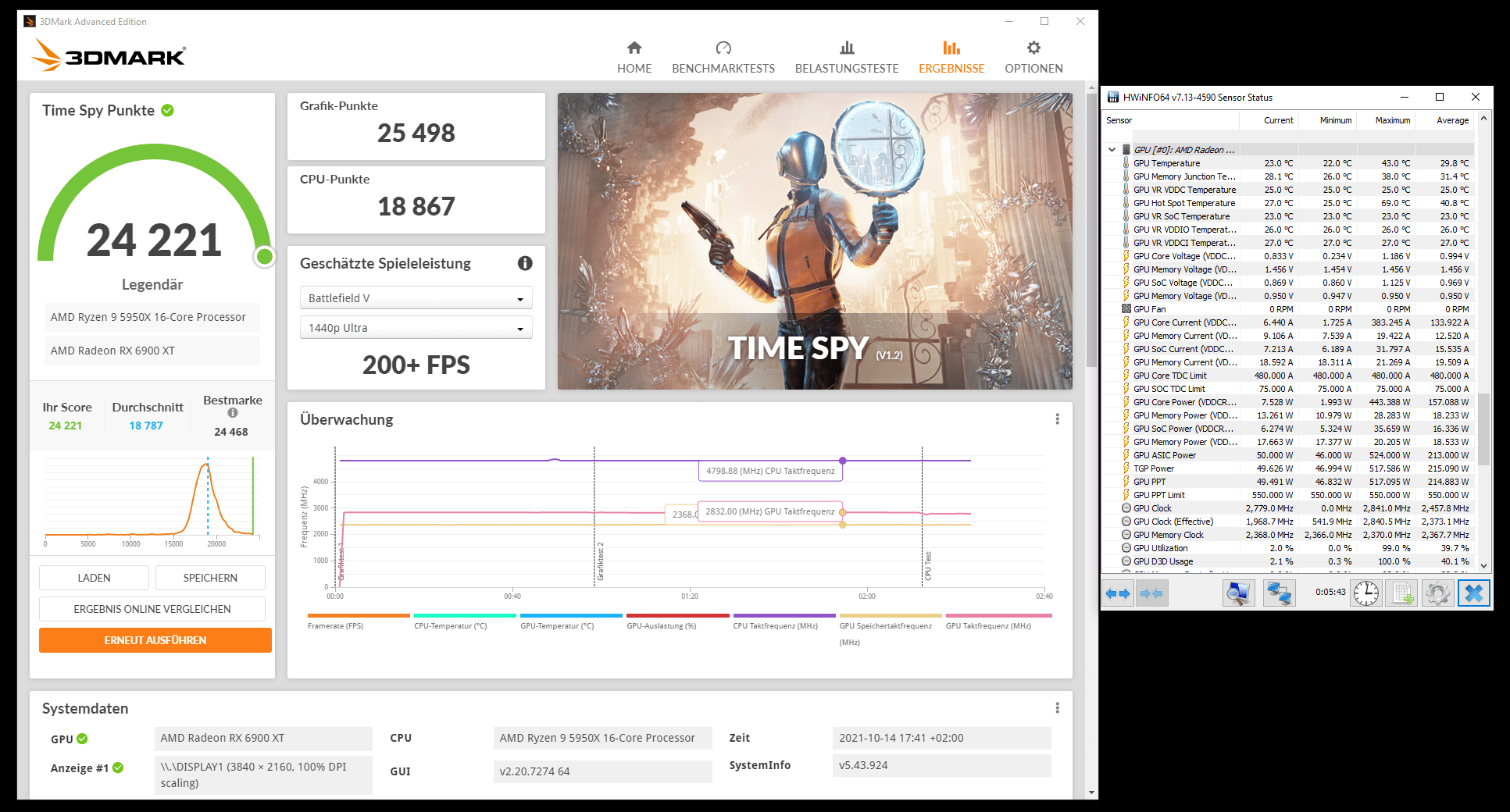Click ERNEUT AUSFÜHREN button
1510x812 pixels.
155,640
